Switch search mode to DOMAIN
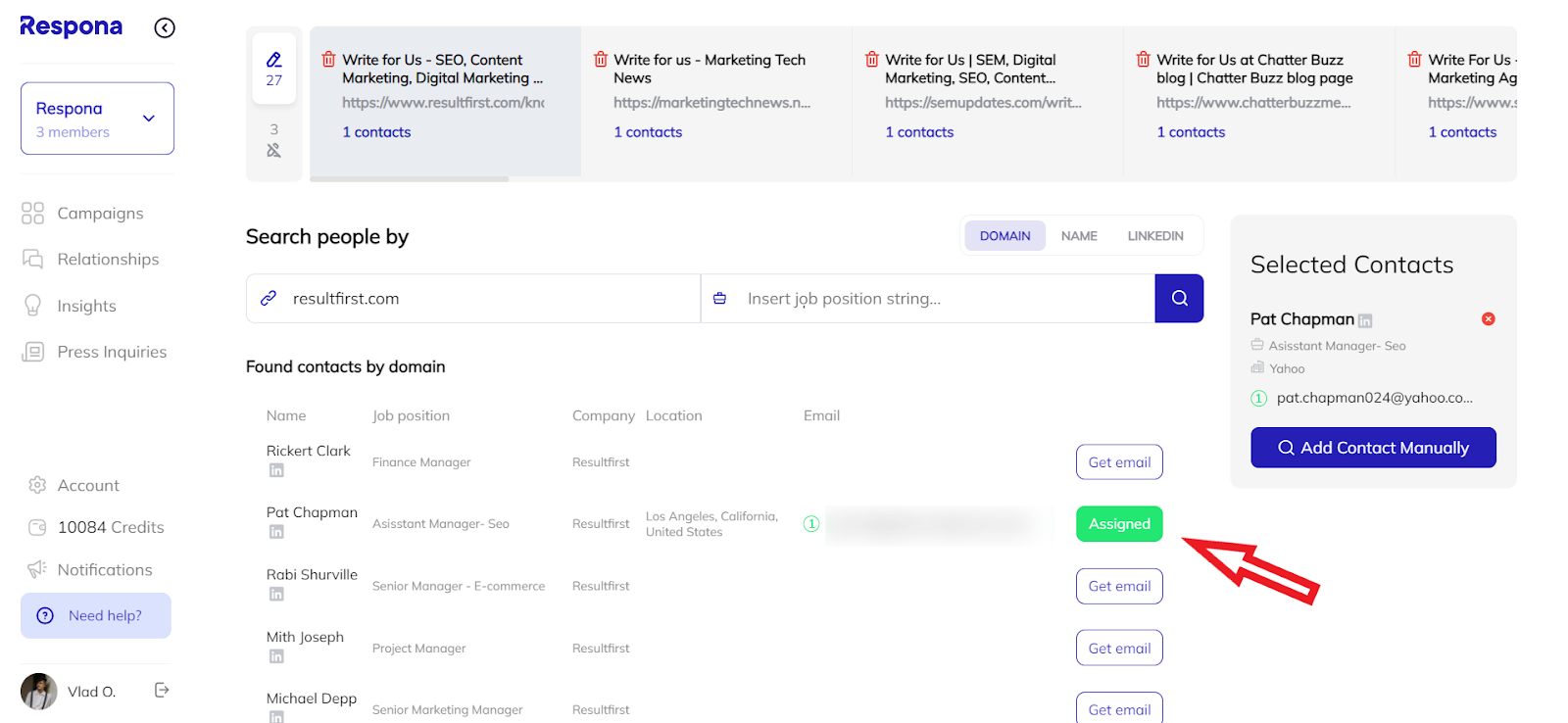 [1004, 236]
